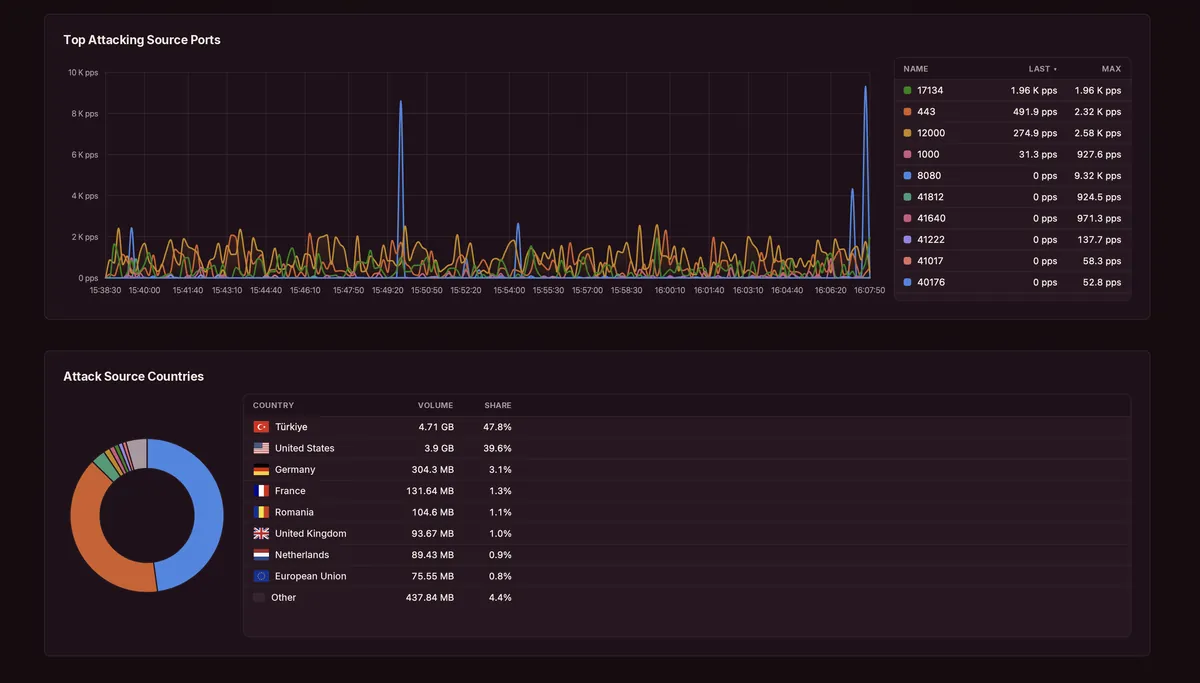The width and height of the screenshot is (1200, 683).
Task: Click the purple swatch for port 41222
Action: click(907, 240)
